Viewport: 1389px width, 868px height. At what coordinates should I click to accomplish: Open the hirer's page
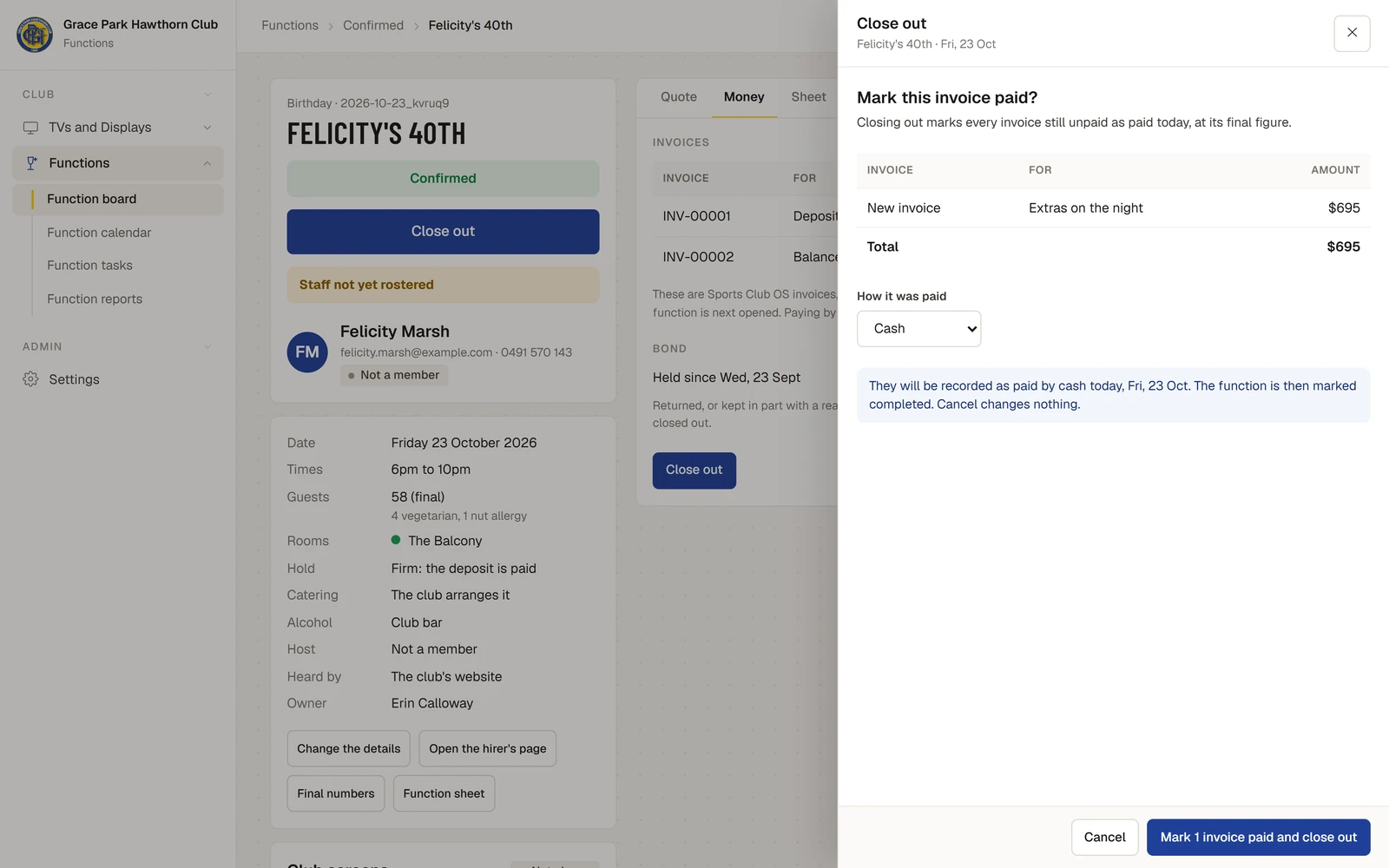tap(487, 749)
